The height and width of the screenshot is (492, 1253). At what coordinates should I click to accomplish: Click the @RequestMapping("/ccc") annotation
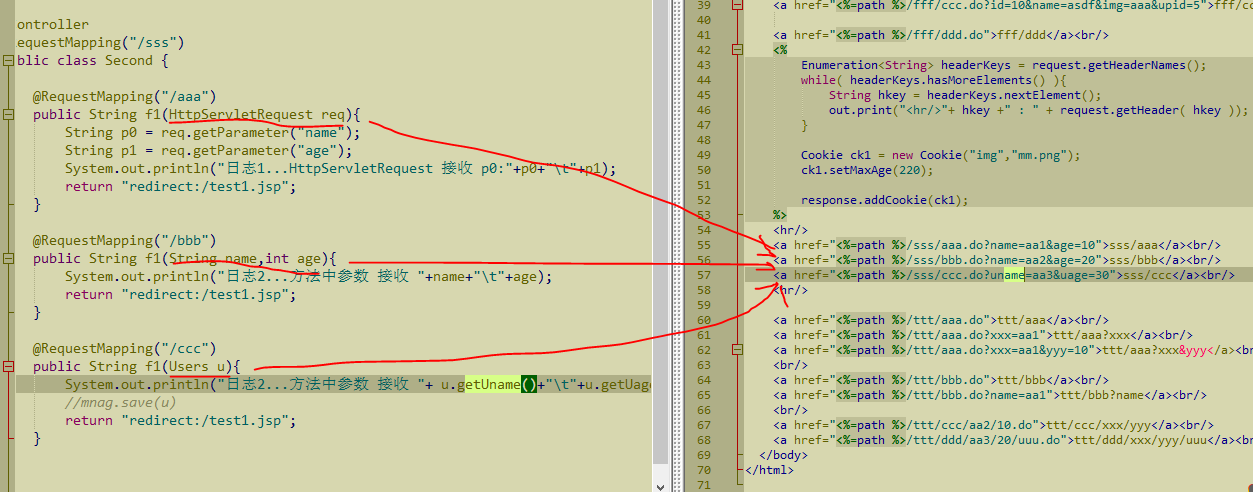[x=124, y=349]
